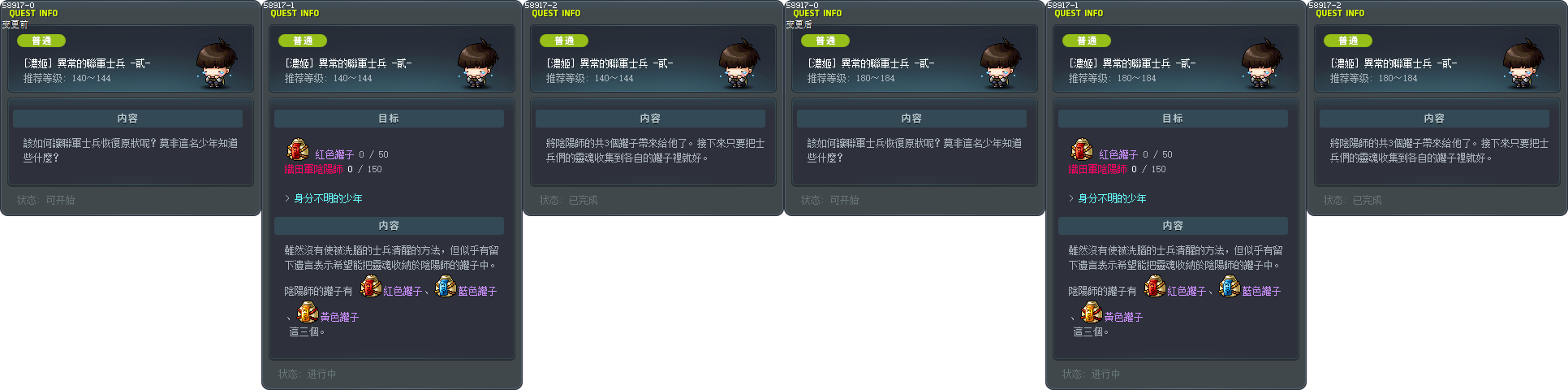Screen dimensions: 1568x390
Task: Click blue jar icon in 140~144 quest description
Action: point(446,286)
